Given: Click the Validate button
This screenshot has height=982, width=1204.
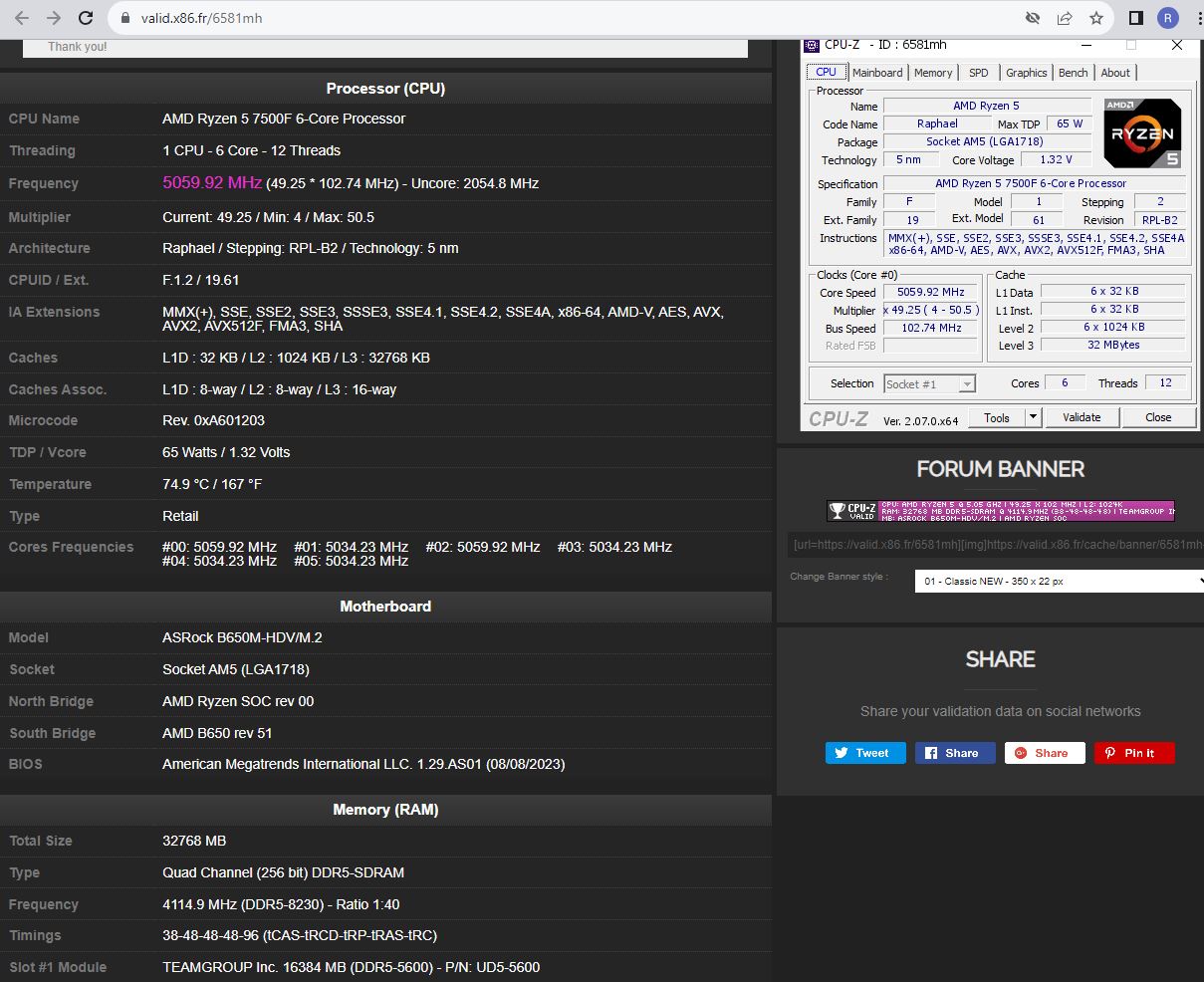Looking at the screenshot, I should point(1082,417).
